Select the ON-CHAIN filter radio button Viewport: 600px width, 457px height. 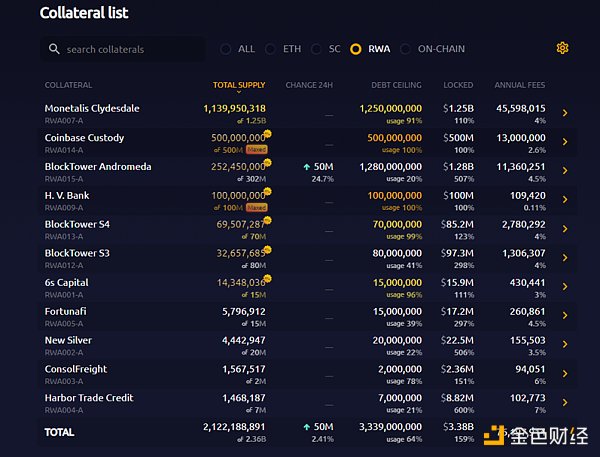point(403,49)
